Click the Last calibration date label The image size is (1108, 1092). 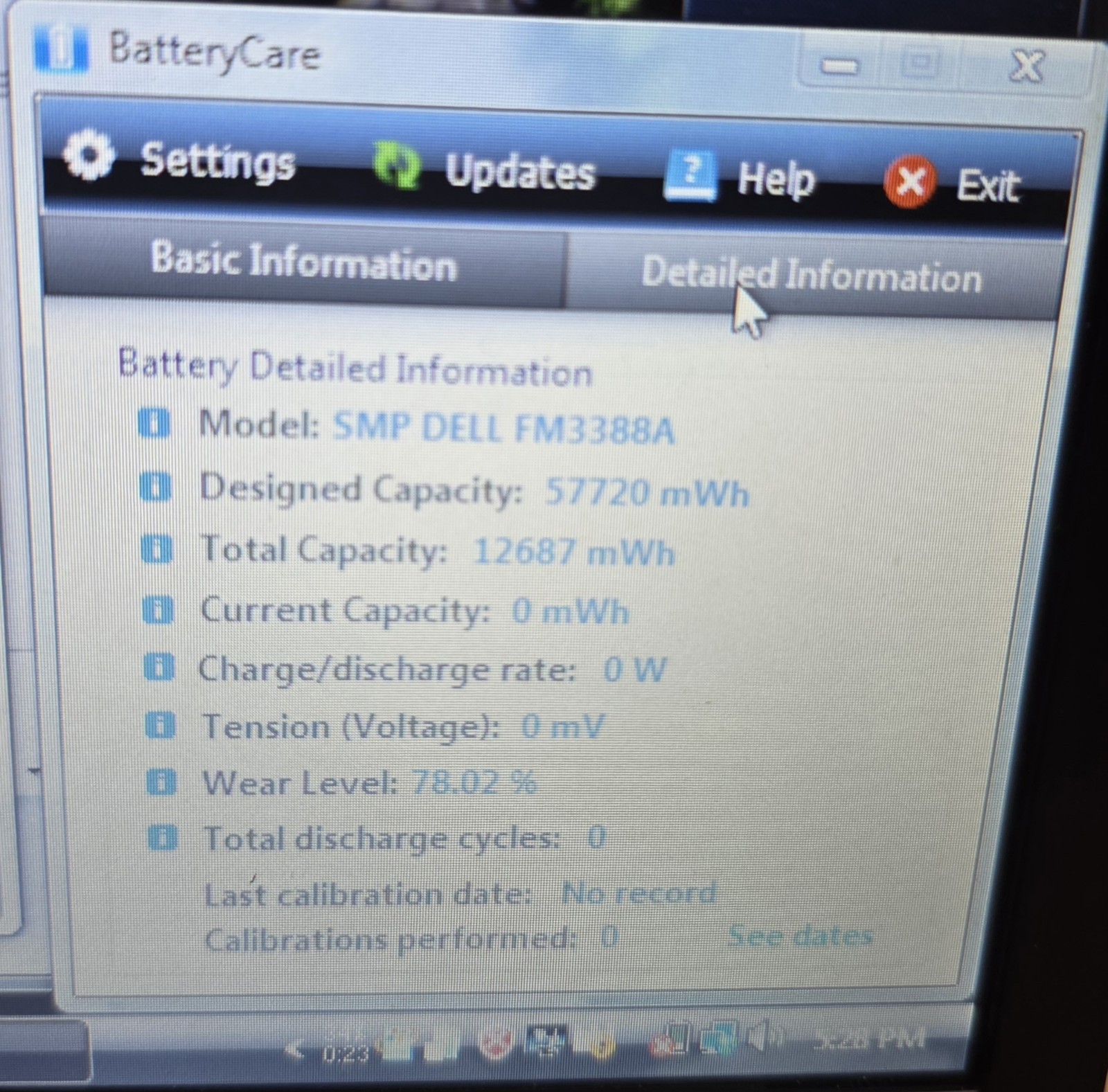tap(368, 895)
